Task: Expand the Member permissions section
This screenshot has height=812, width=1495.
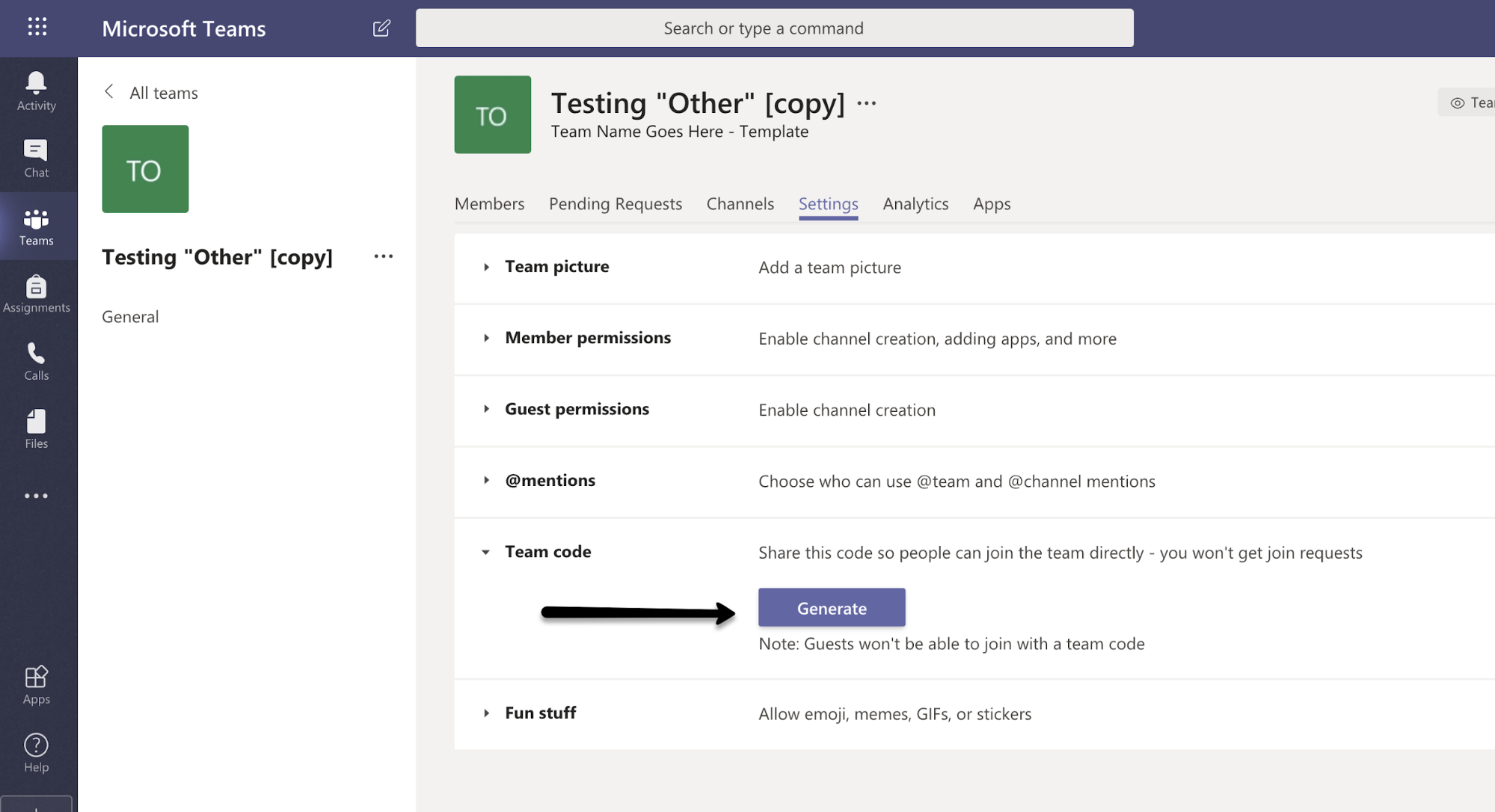Action: click(x=486, y=338)
